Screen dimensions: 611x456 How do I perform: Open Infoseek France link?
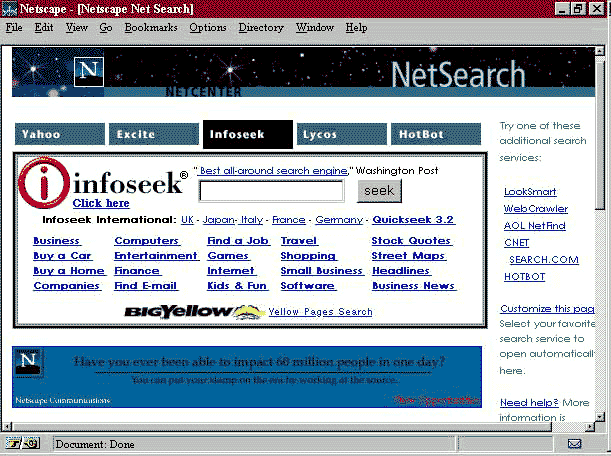pos(289,220)
